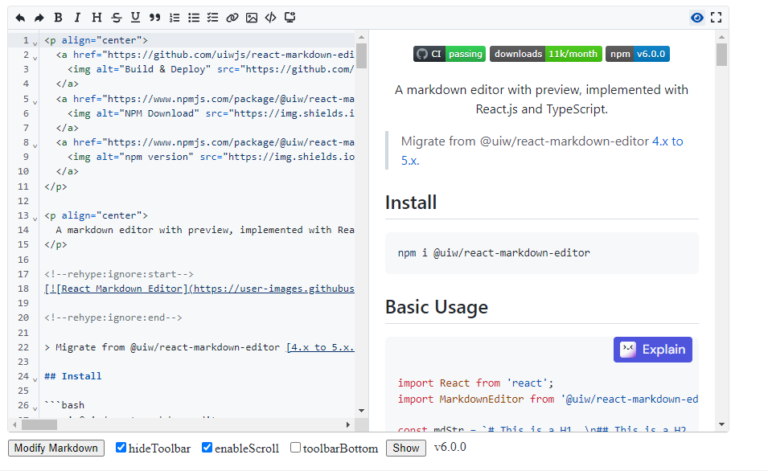768x471 pixels.
Task: Apply italic formatting
Action: [77, 18]
